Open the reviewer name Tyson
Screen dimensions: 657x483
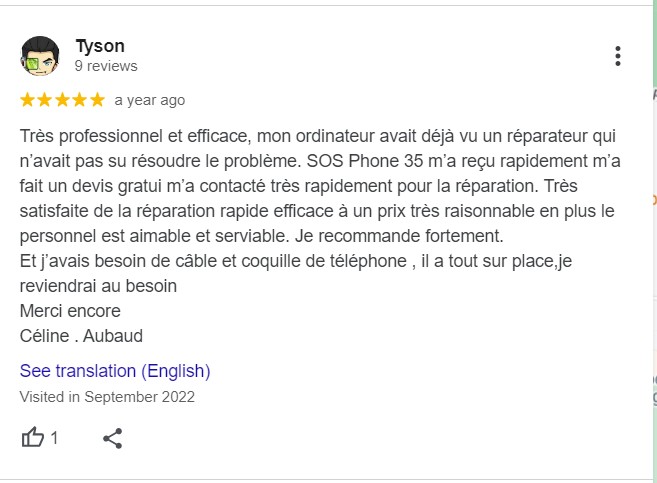[100, 46]
